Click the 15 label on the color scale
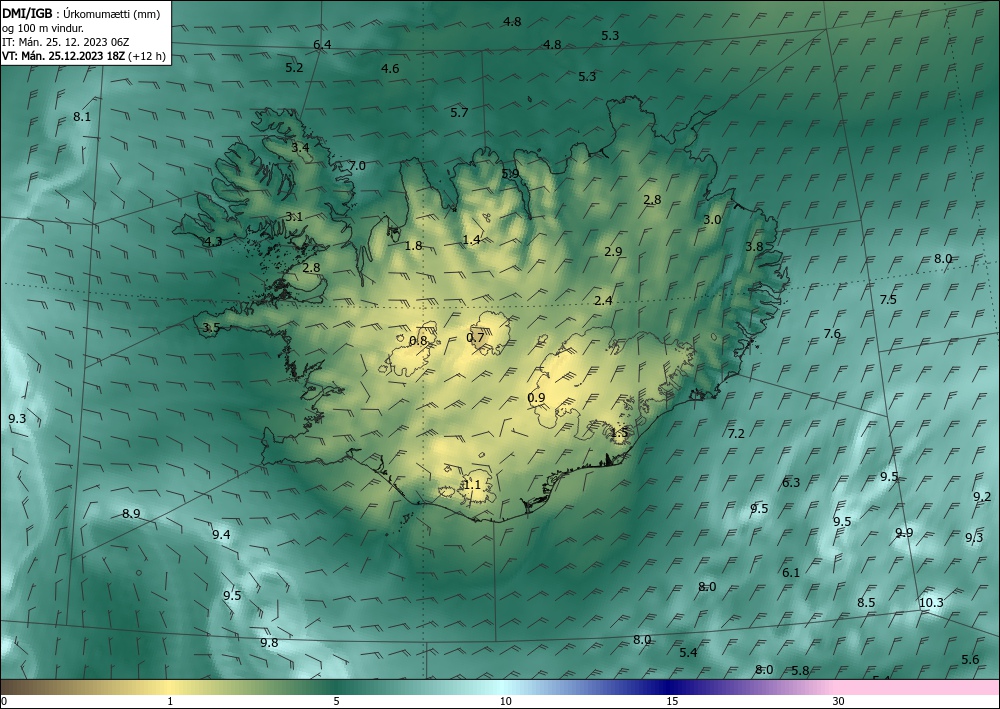Viewport: 1000px width, 709px height. (672, 701)
